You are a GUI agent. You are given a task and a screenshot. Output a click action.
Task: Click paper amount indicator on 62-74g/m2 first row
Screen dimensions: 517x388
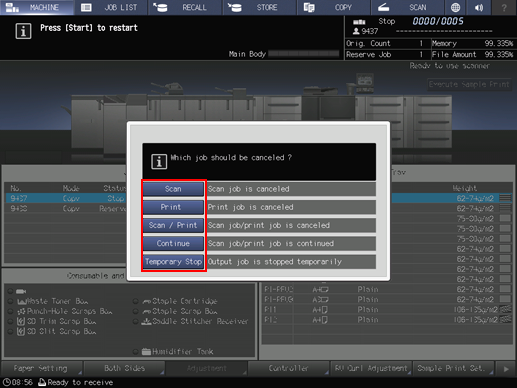click(506, 198)
